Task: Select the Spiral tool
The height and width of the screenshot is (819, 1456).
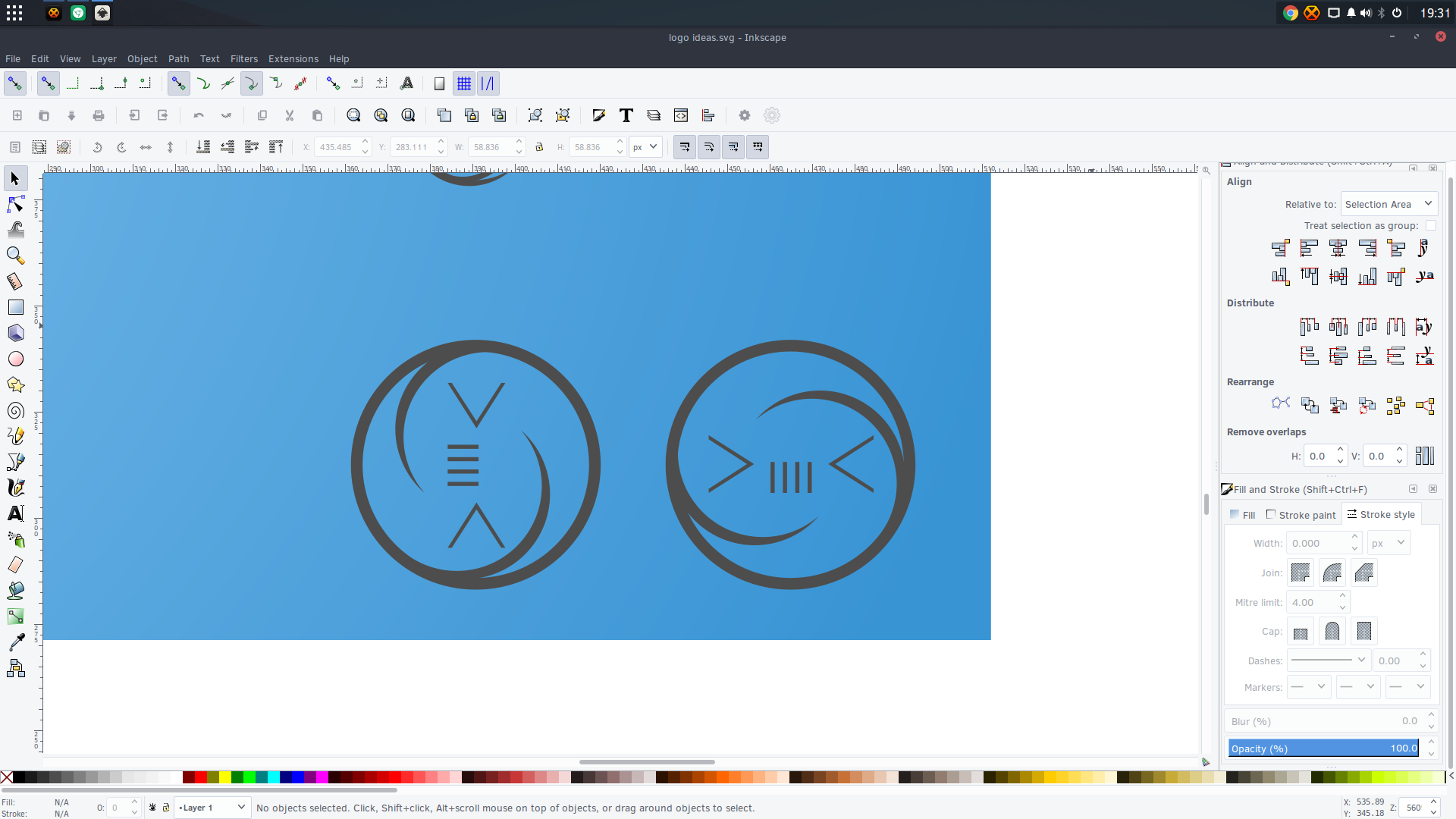Action: click(x=15, y=410)
